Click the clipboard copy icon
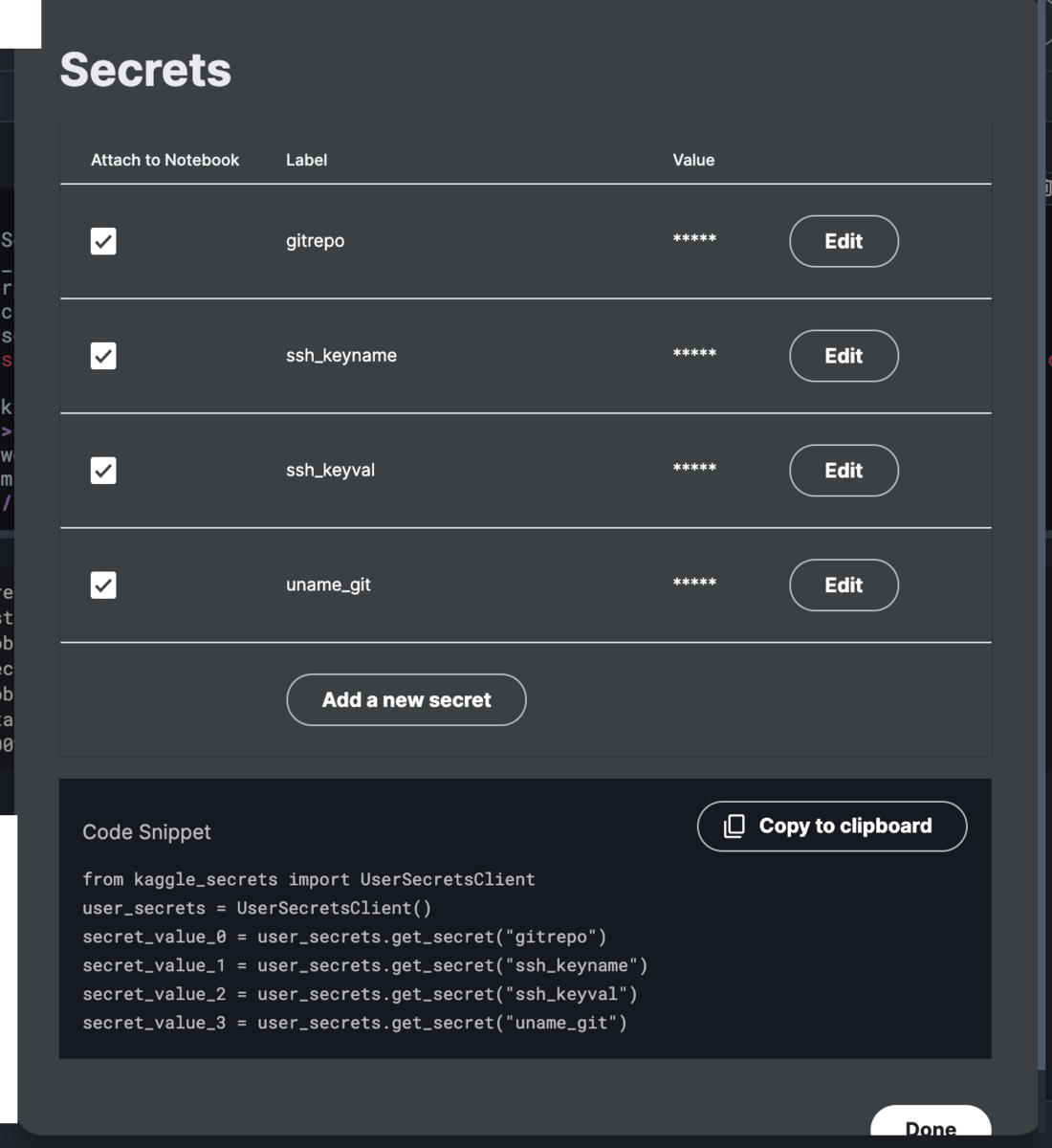Viewport: 1052px width, 1148px height. 734,826
